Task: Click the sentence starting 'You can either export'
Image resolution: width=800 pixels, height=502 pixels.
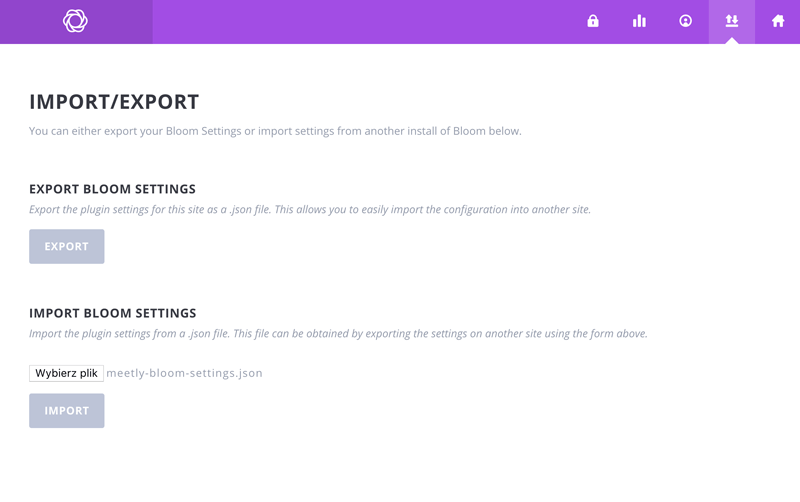Action: tap(275, 131)
